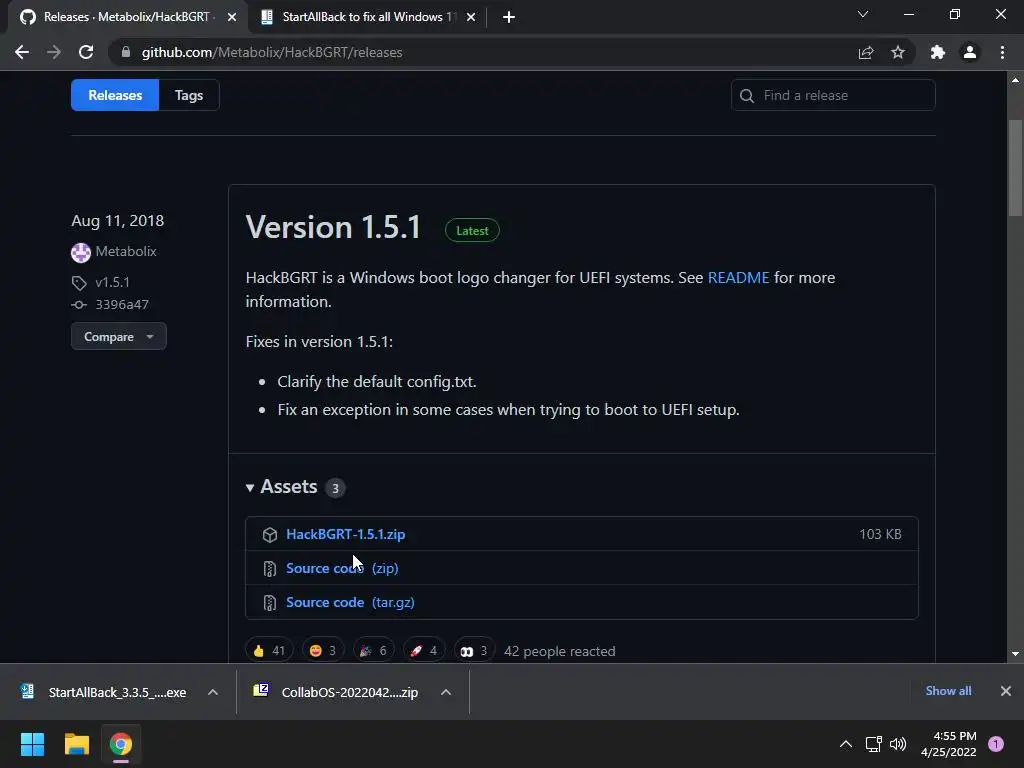Open the README link
Viewport: 1024px width, 768px height.
point(739,278)
